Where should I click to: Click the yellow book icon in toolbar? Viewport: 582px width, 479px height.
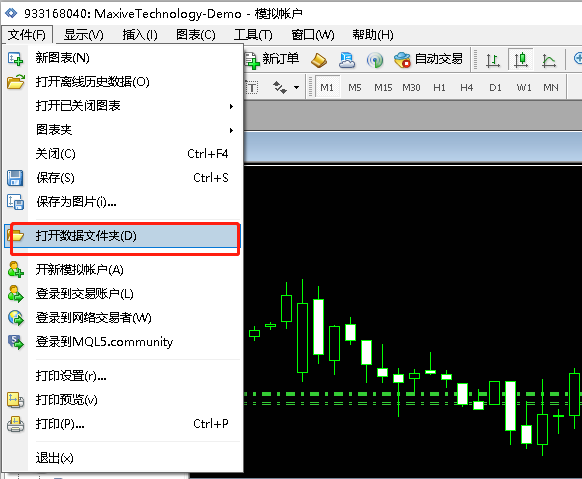[319, 60]
